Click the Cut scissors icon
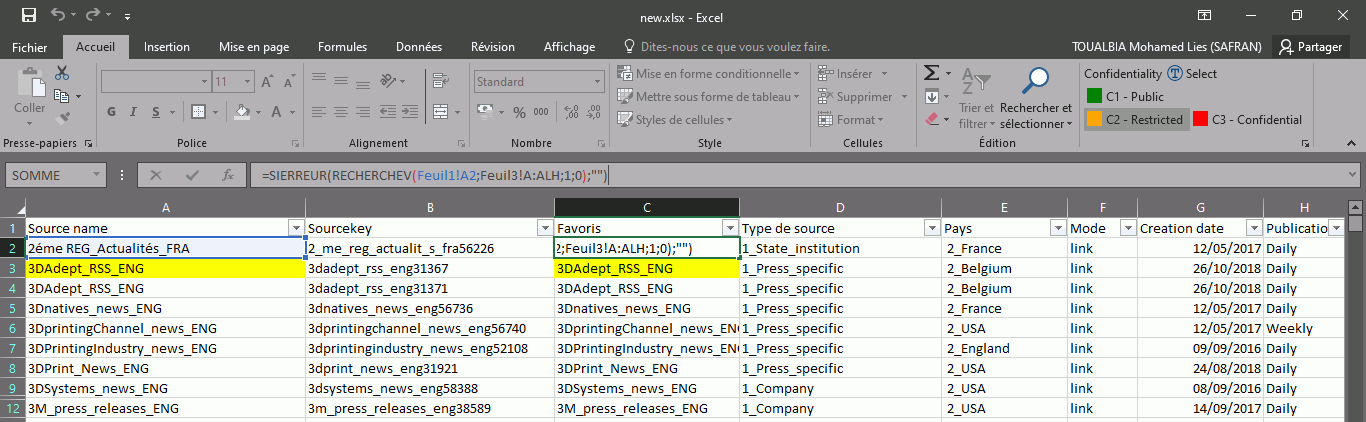Screen dimensions: 1366x422 coord(62,73)
